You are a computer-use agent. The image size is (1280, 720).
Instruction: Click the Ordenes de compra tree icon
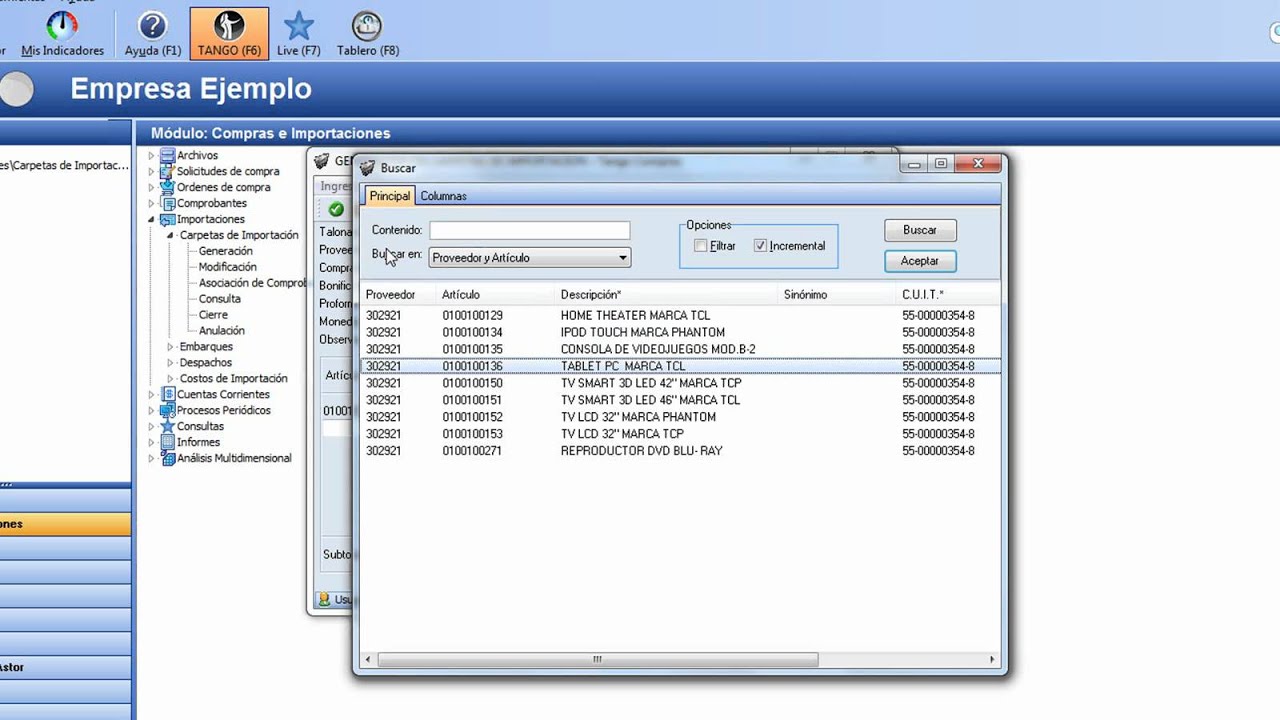pyautogui.click(x=168, y=187)
